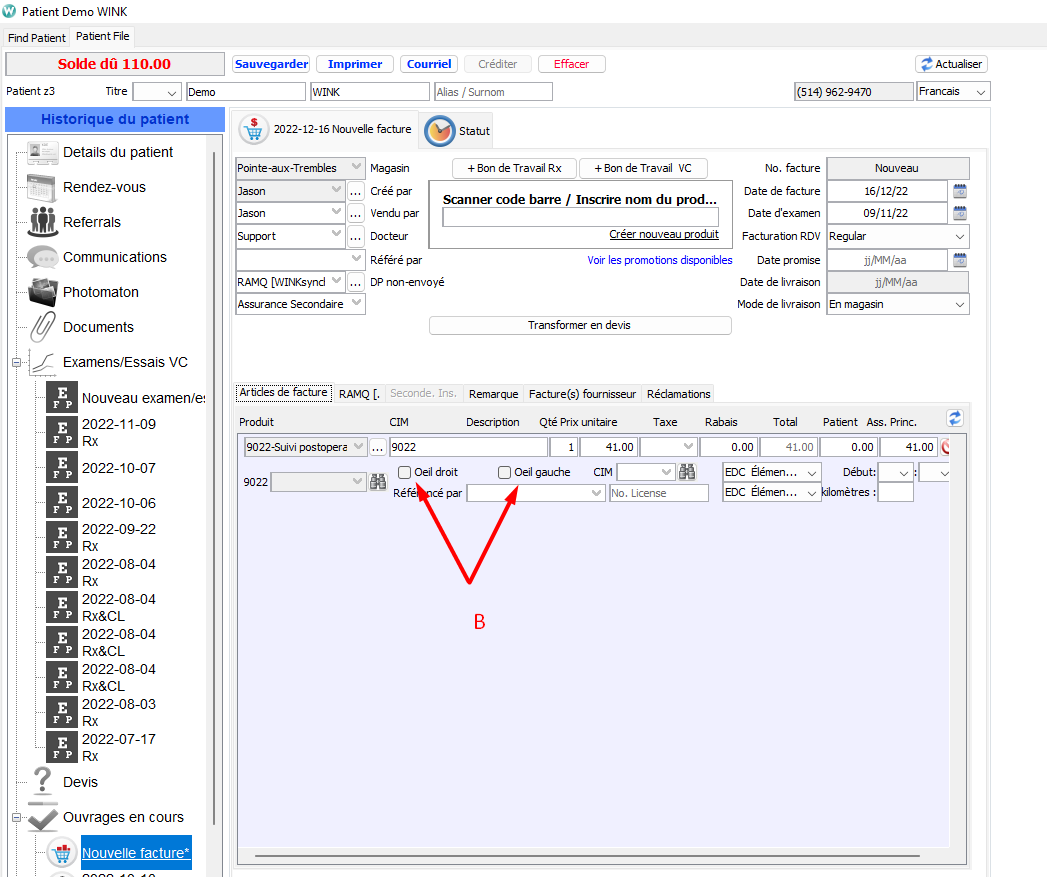Image resolution: width=1047 pixels, height=877 pixels.
Task: Click refresh icon above invoice items
Action: [954, 418]
